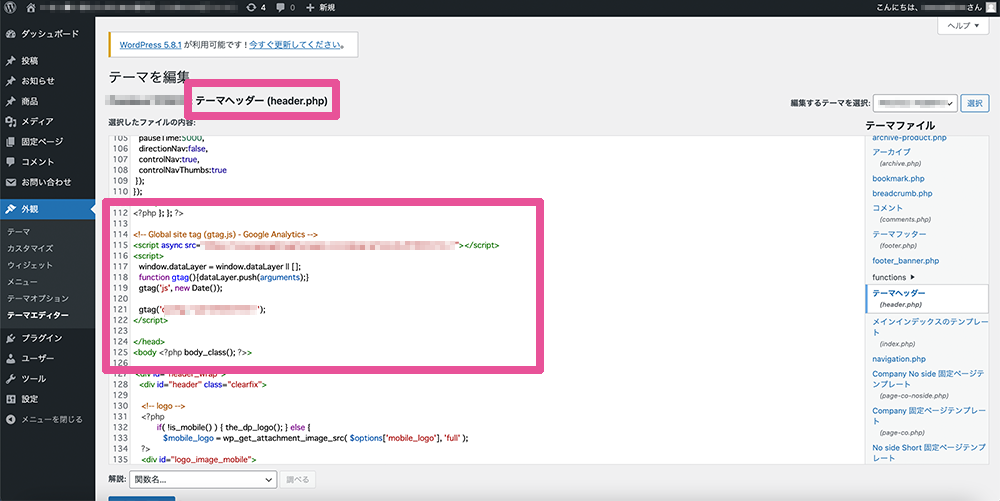Screen dimensions: 1000x501
Task: Open Company No side 固定ページテンプレート file
Action: pyautogui.click(x=928, y=384)
